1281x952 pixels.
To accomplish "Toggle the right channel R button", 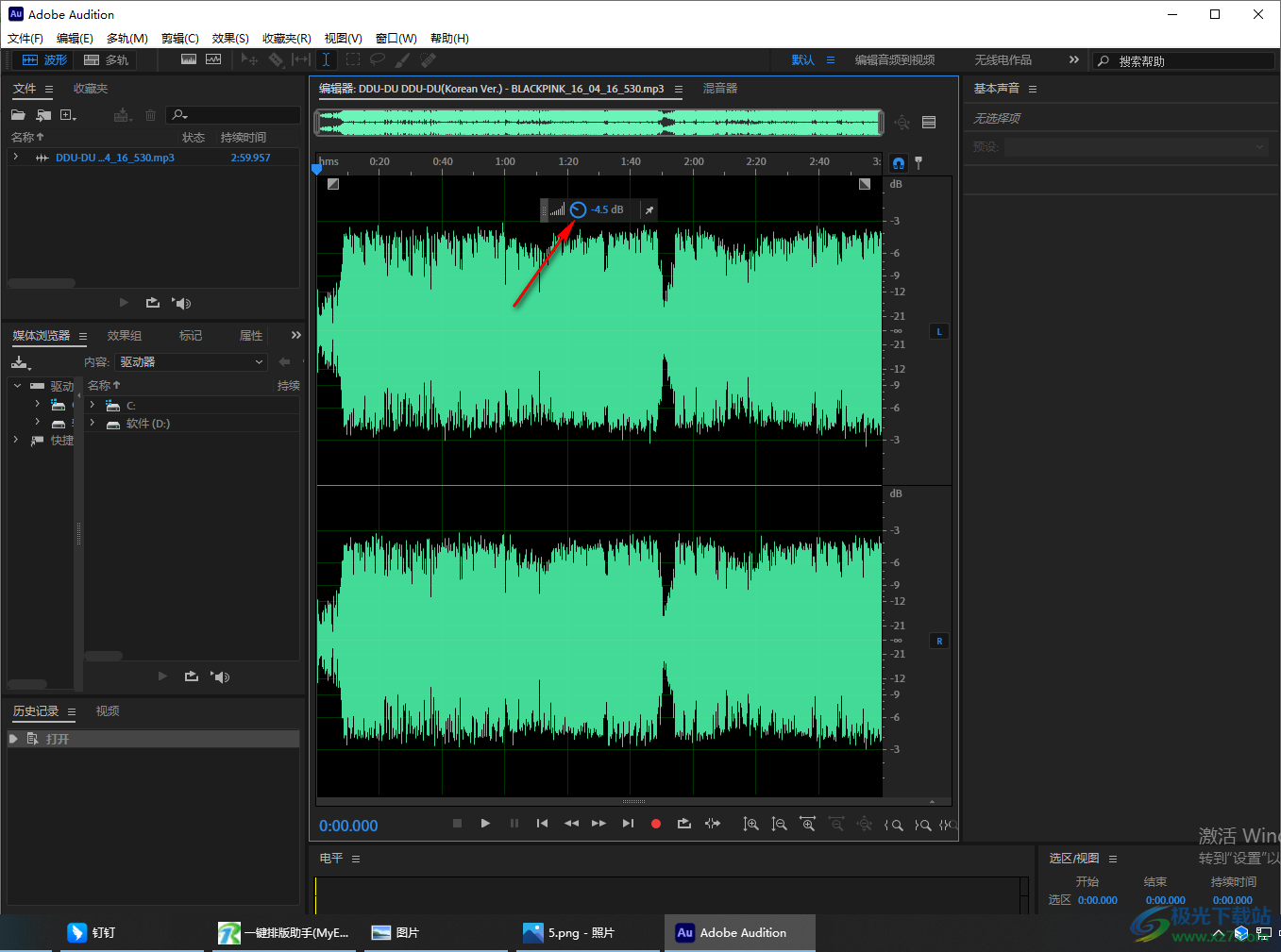I will click(x=939, y=641).
